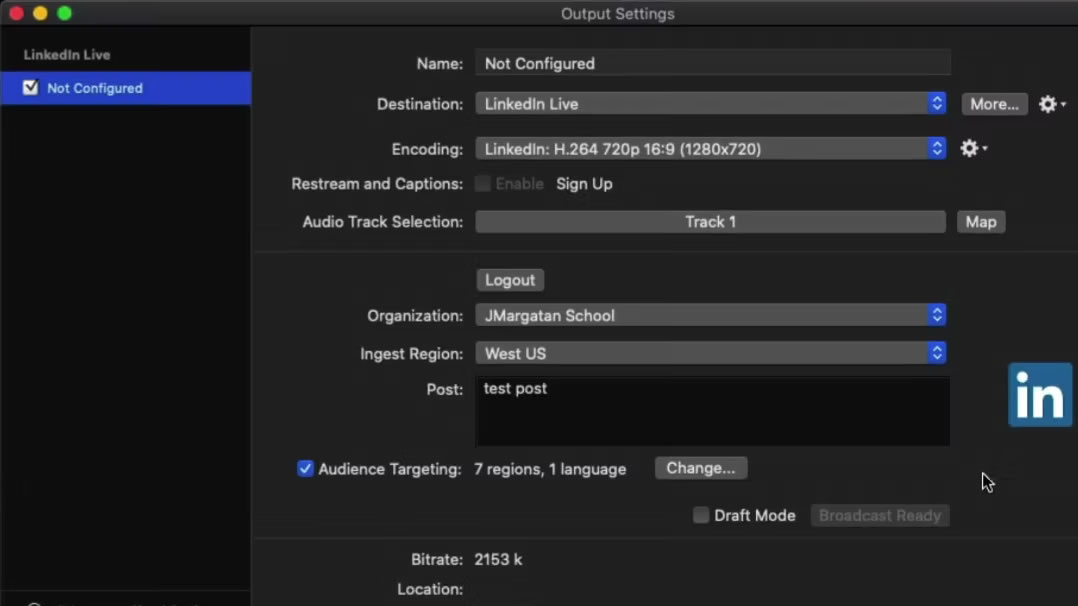
Task: Enable Restream and Captions checkbox
Action: (483, 184)
